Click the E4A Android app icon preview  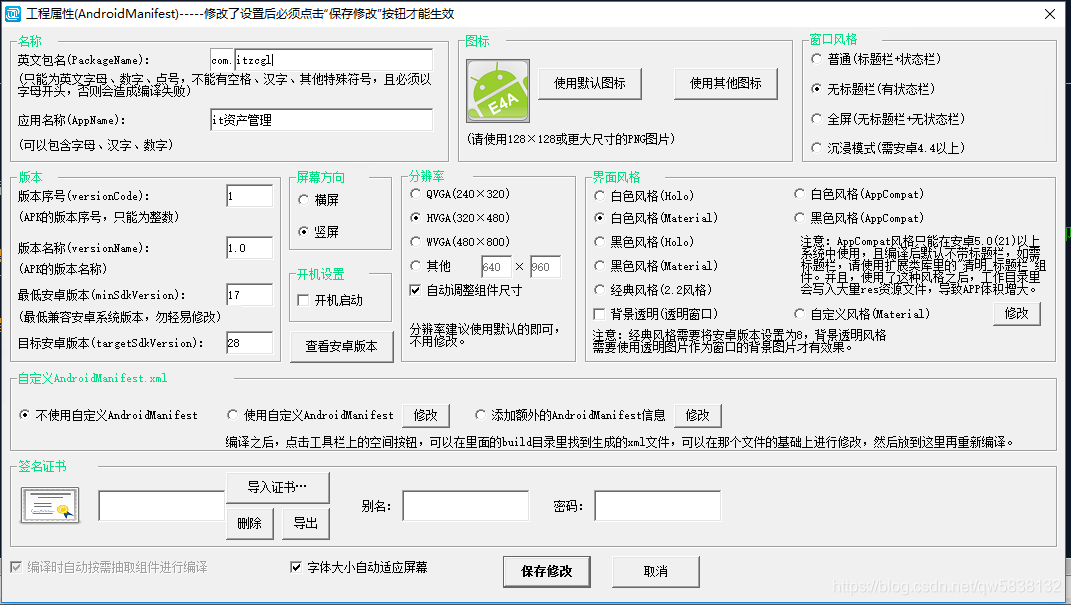[x=498, y=91]
